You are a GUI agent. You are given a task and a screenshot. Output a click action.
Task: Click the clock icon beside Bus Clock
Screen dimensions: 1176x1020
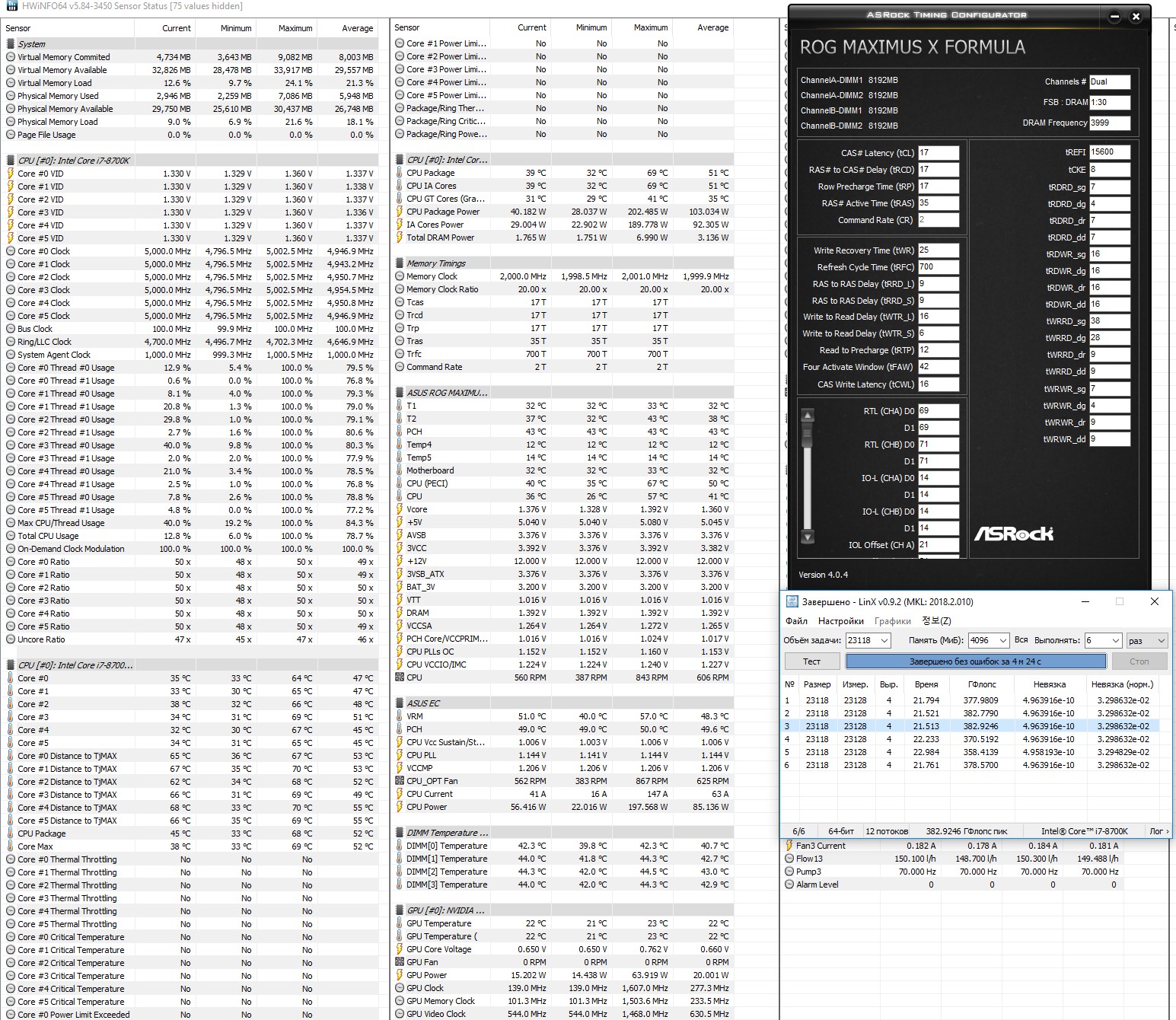pos(11,329)
